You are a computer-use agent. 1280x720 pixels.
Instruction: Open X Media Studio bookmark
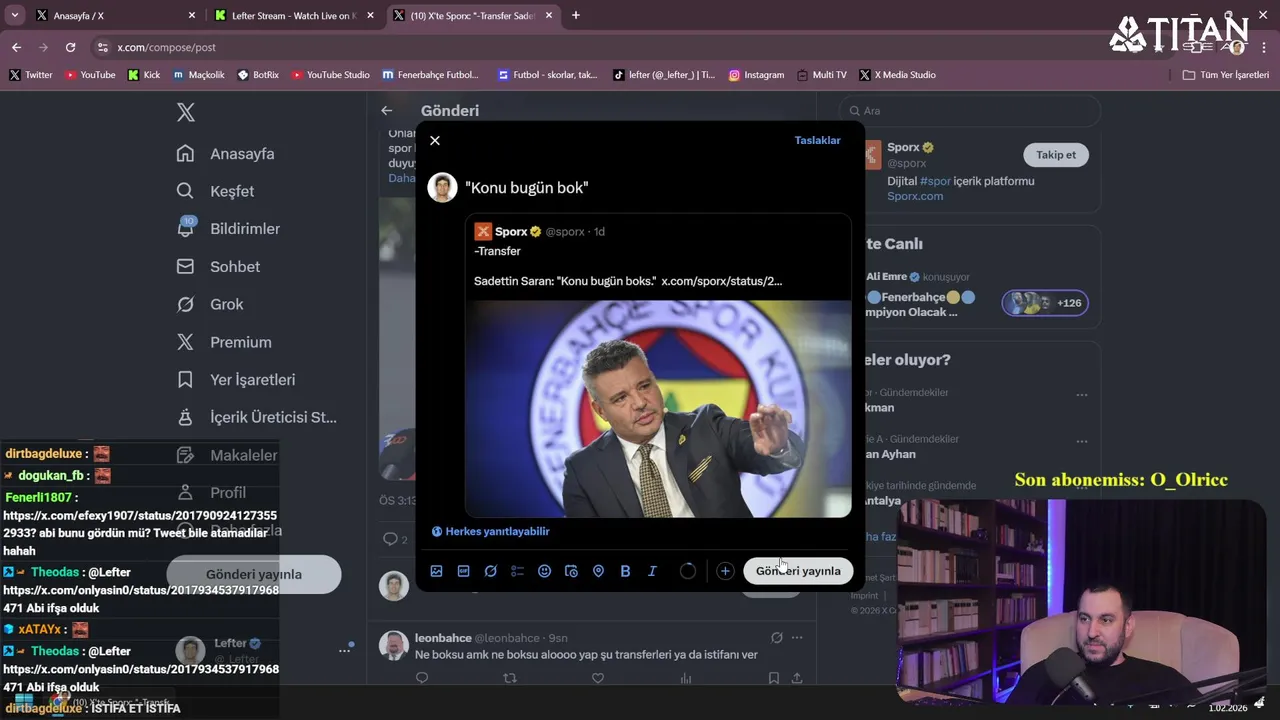pos(897,75)
